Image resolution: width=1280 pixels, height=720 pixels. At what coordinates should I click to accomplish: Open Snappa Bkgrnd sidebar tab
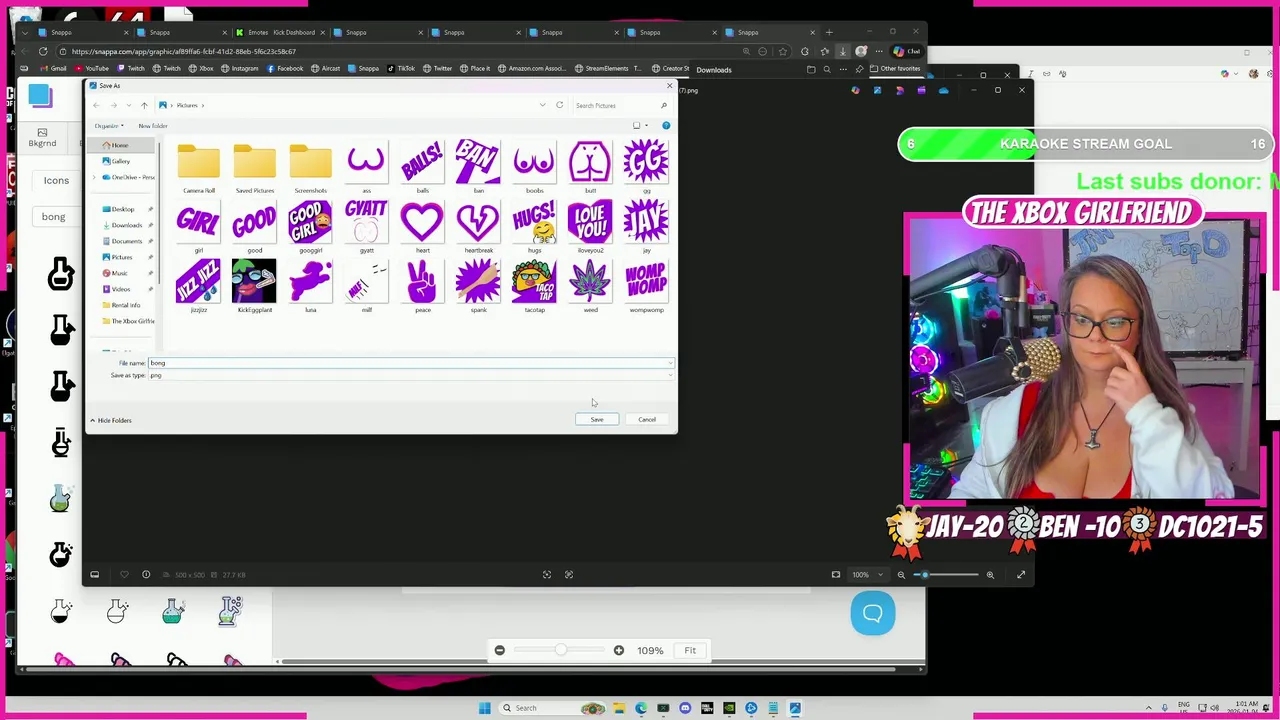click(x=42, y=138)
